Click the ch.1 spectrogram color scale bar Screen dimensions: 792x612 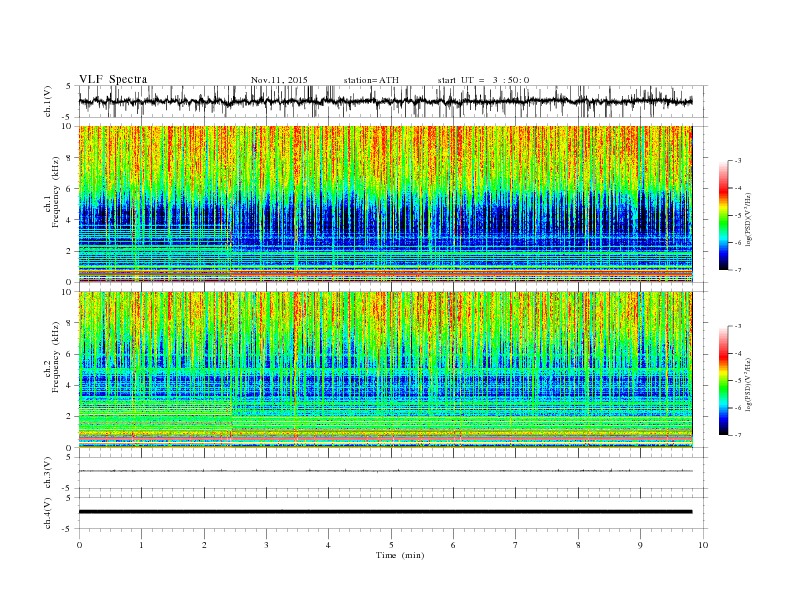click(x=724, y=216)
